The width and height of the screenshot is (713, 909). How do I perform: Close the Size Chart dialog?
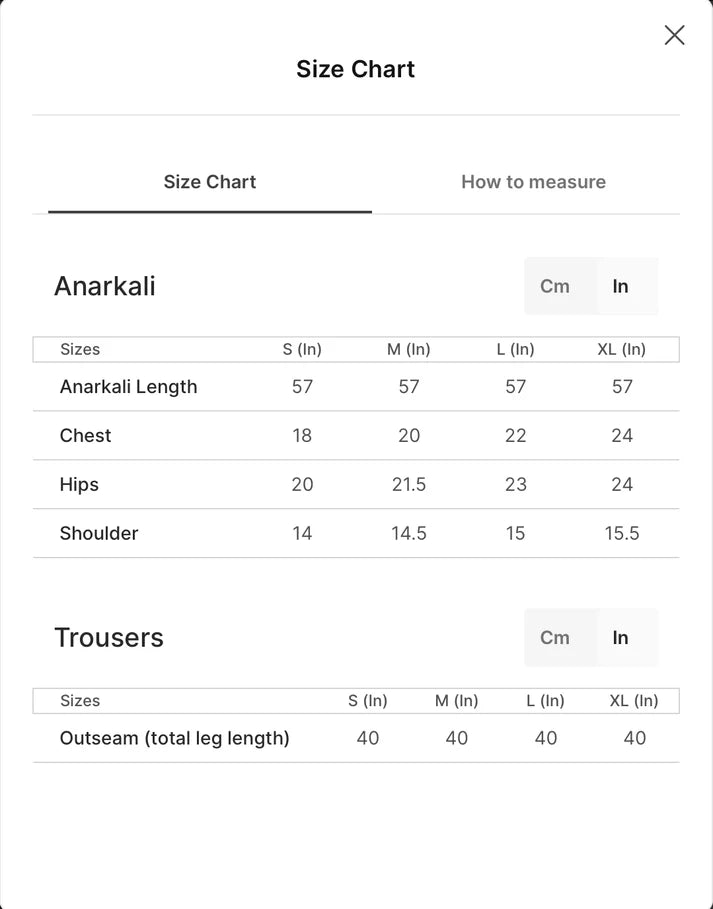point(674,35)
